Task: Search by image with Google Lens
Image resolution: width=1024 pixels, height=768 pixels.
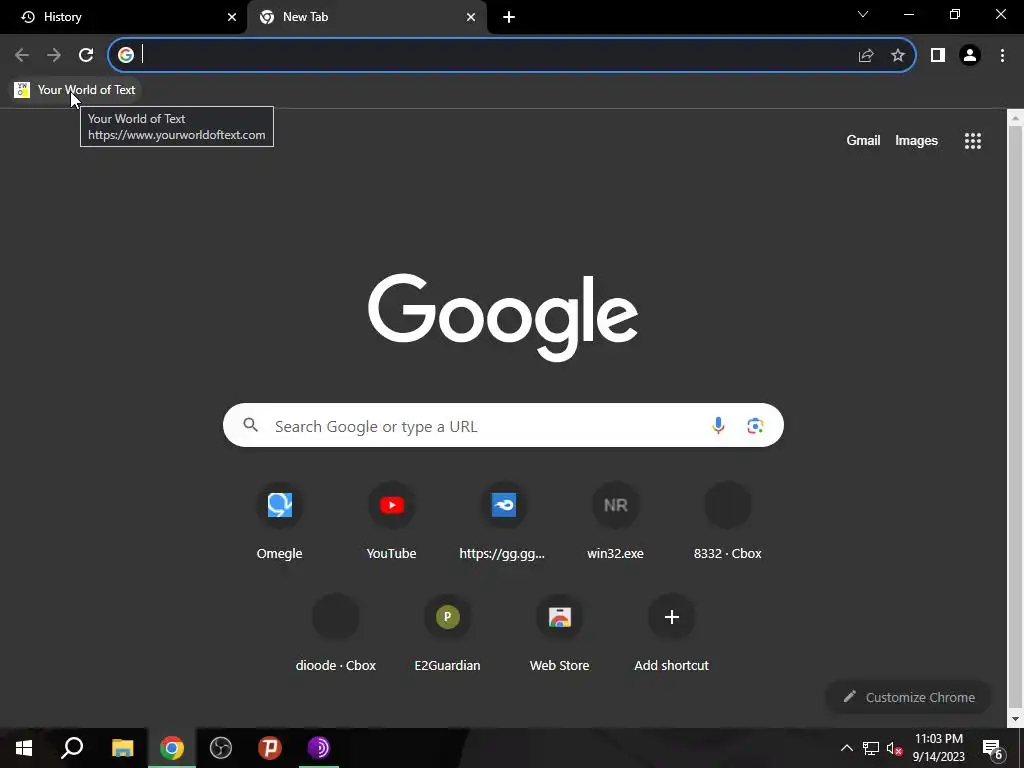Action: (755, 425)
